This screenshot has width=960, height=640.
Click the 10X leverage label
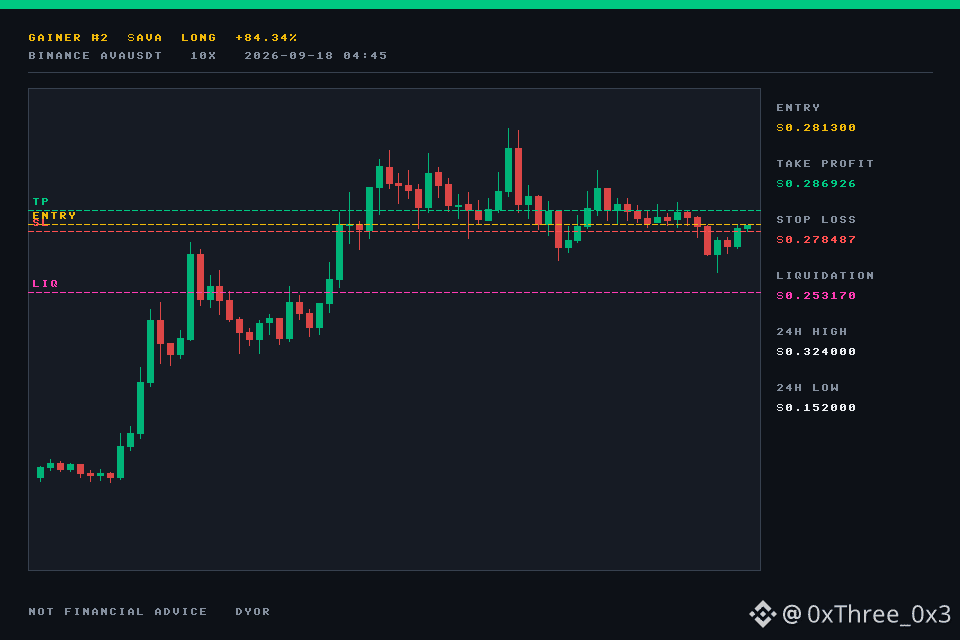[x=203, y=56]
